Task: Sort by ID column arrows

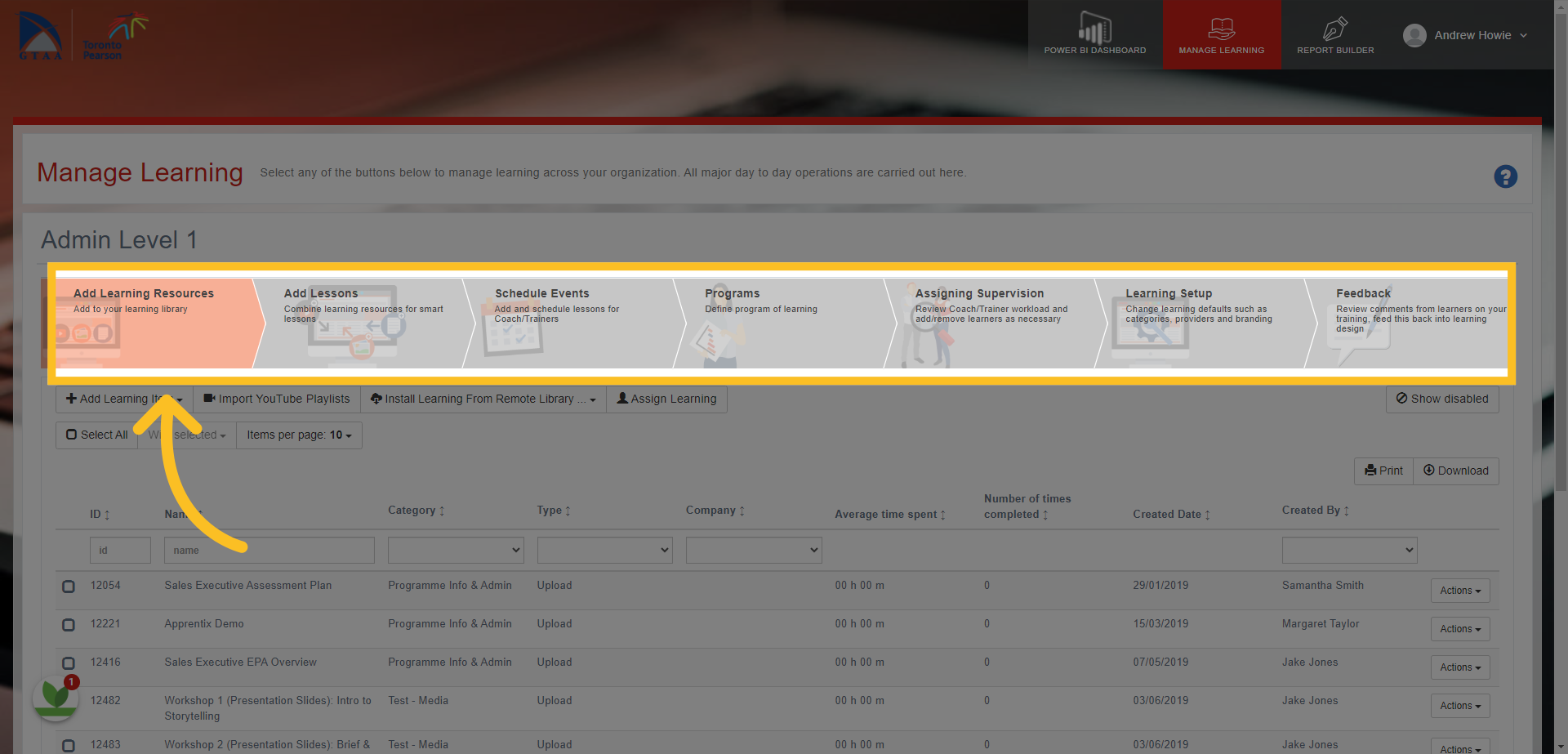Action: point(107,515)
